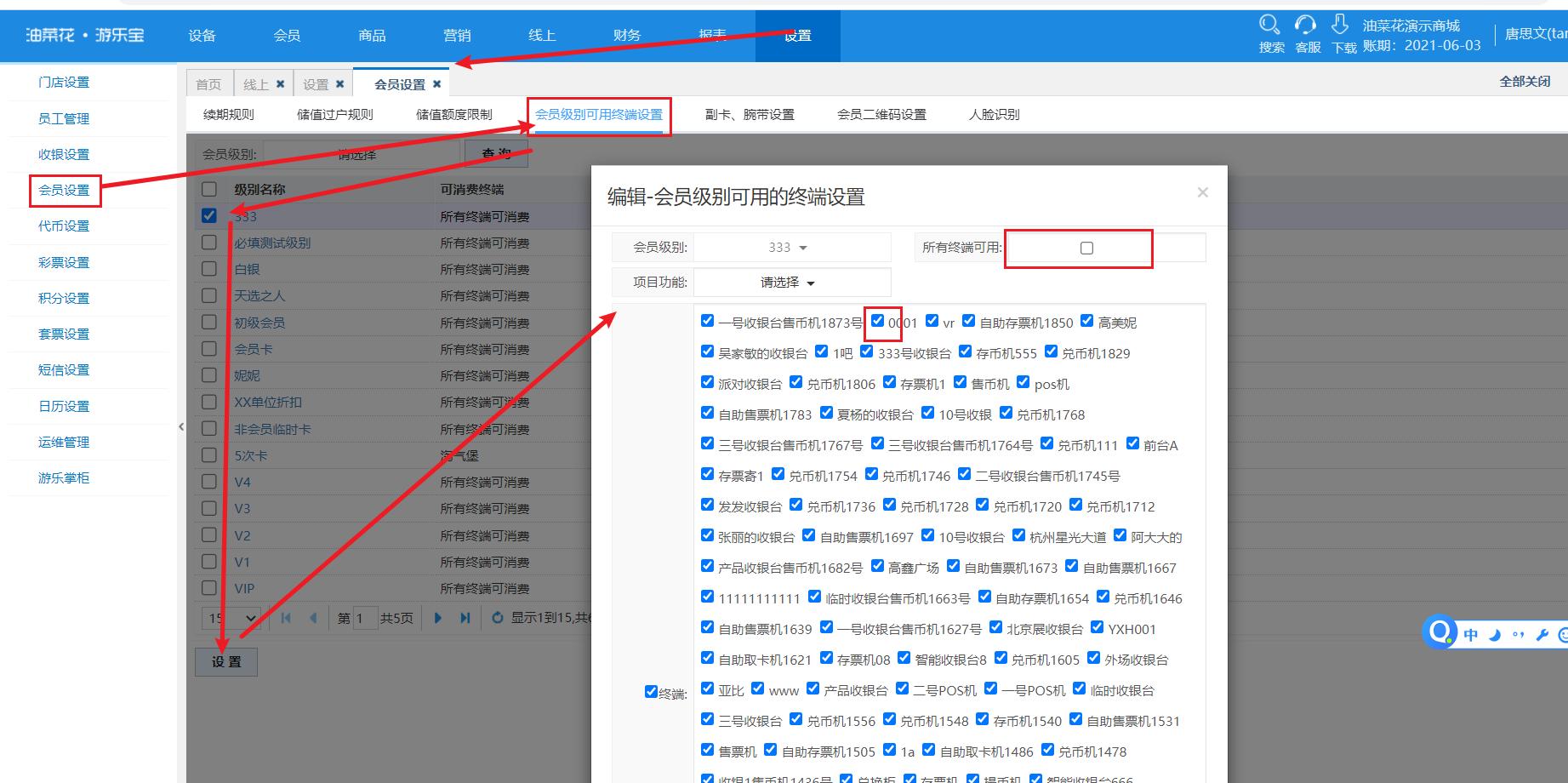Close the edit dialog with X

tap(1202, 192)
